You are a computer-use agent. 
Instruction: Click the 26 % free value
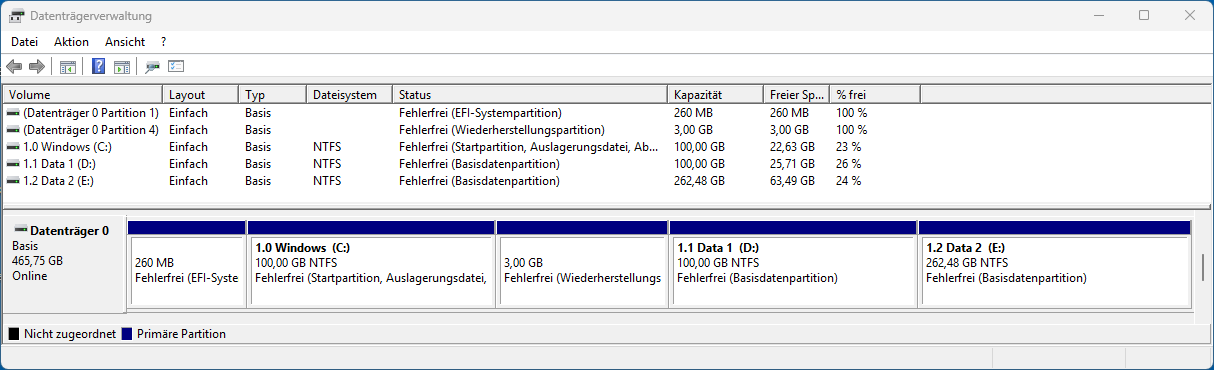coord(849,164)
